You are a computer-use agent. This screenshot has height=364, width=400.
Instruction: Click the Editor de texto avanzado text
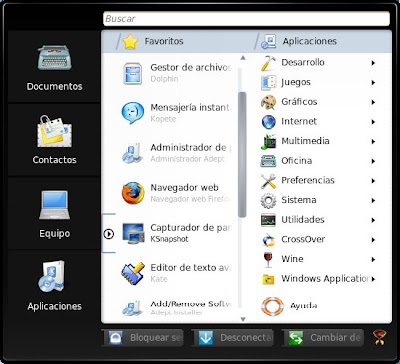(191, 268)
